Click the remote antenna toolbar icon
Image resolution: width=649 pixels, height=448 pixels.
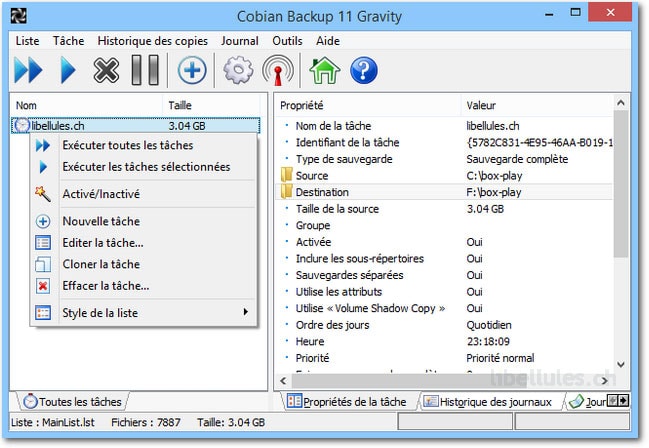click(x=278, y=70)
